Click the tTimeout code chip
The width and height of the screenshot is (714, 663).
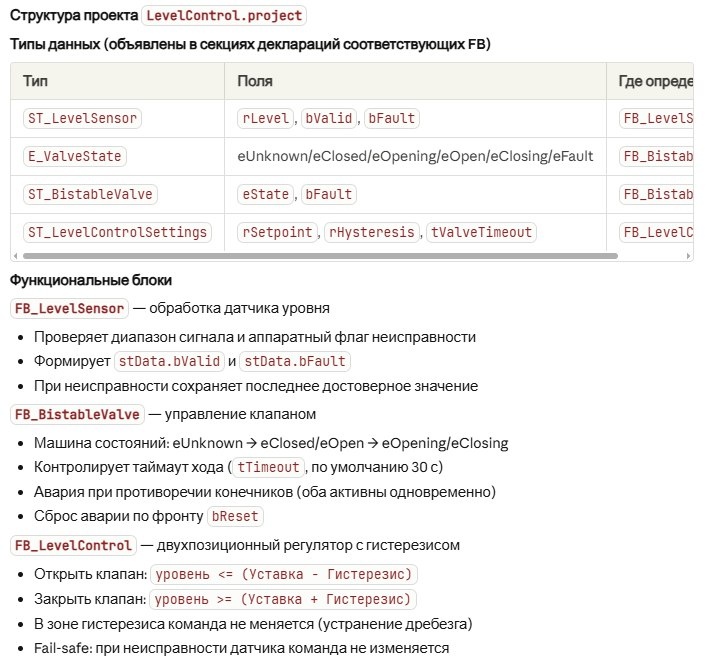tap(268, 466)
